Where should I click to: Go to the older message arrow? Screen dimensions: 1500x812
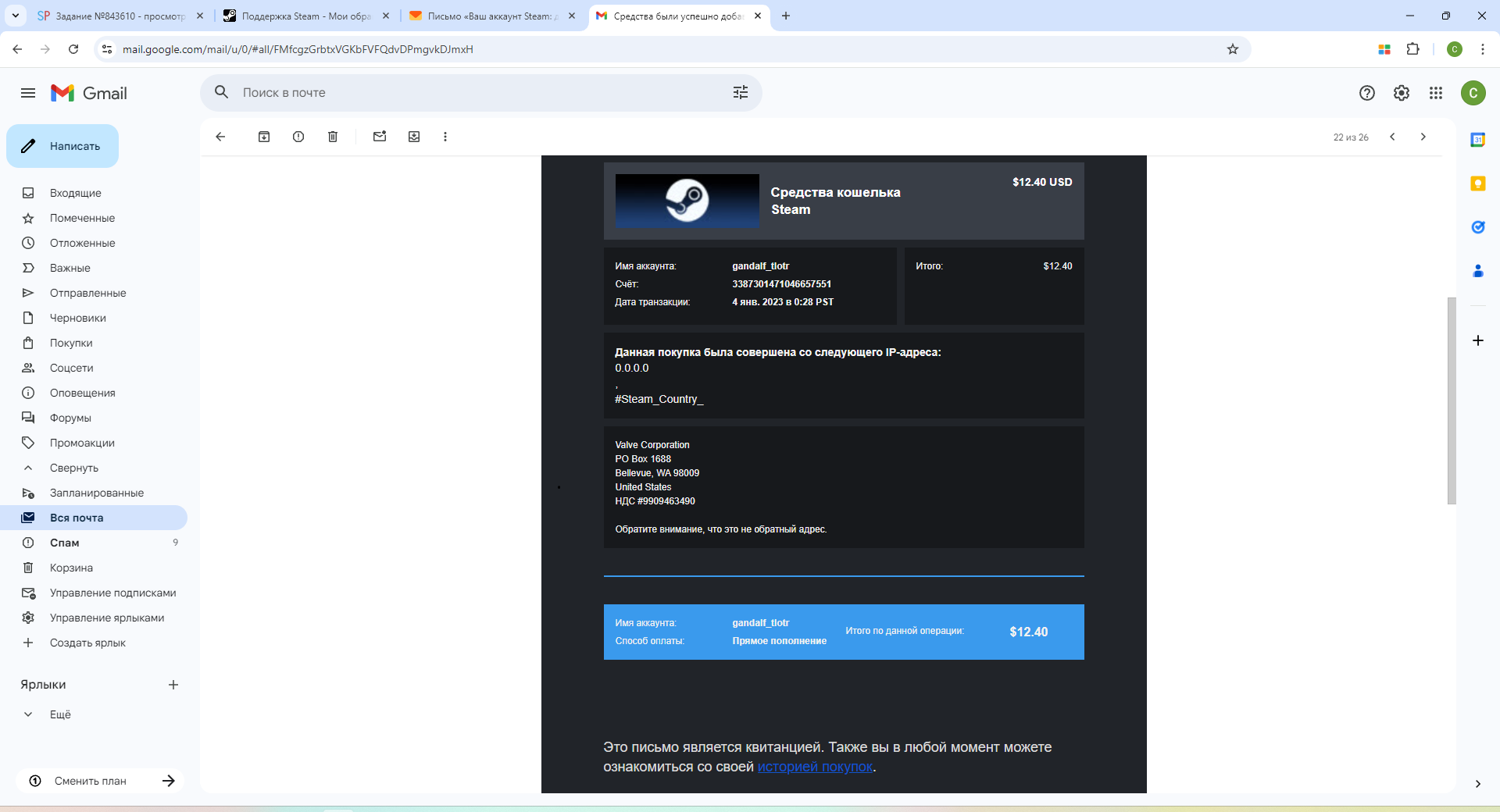1423,137
